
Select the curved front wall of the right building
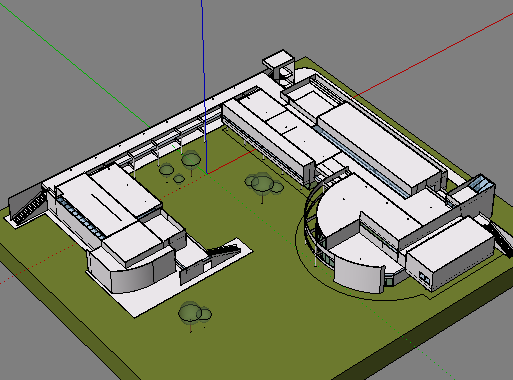pos(359,275)
